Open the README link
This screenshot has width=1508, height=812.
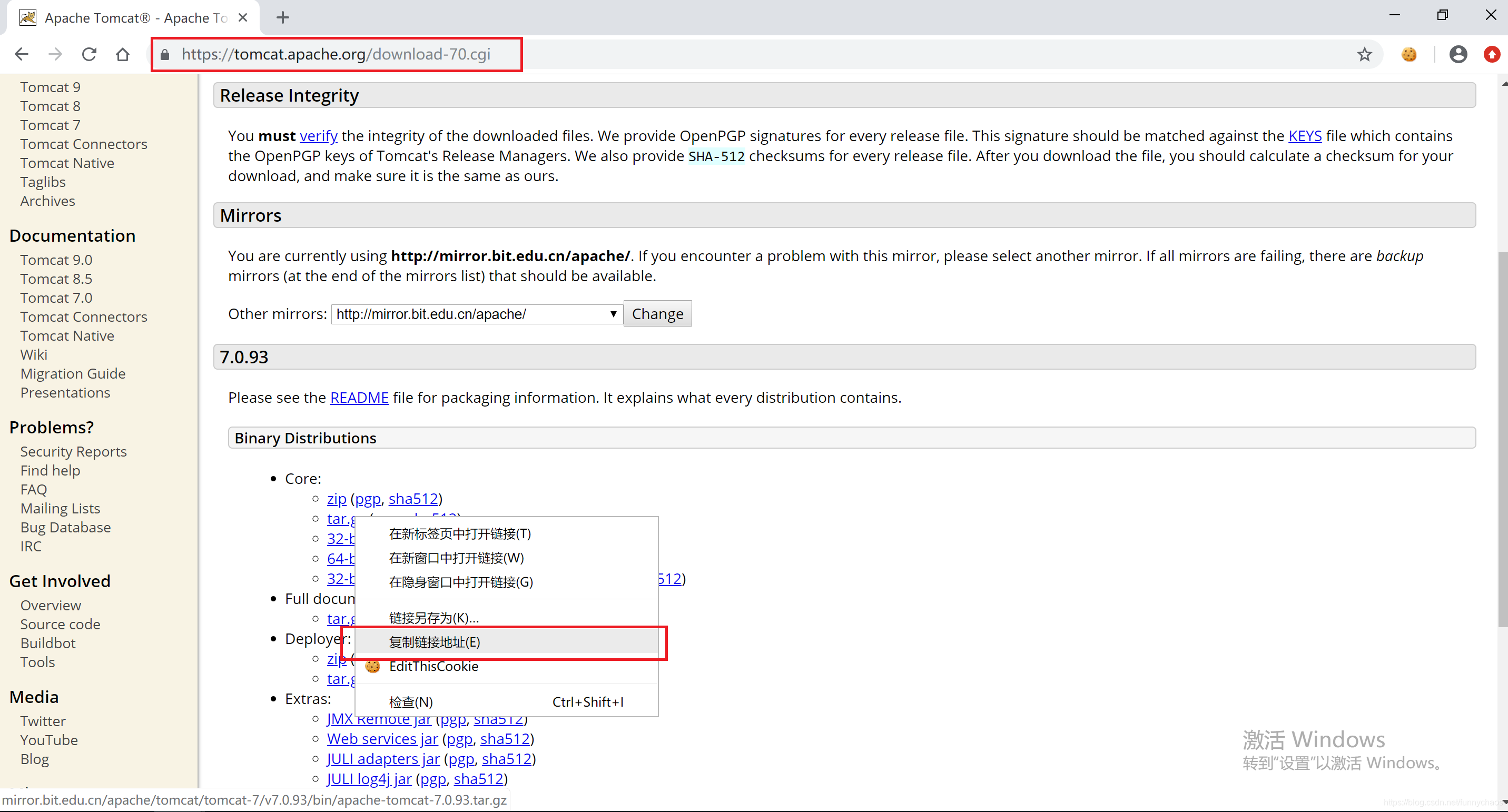359,398
